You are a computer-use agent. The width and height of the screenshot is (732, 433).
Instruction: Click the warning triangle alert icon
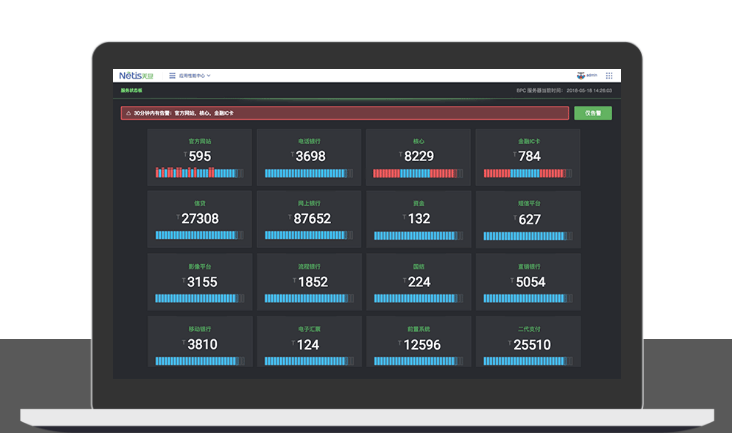(x=128, y=113)
